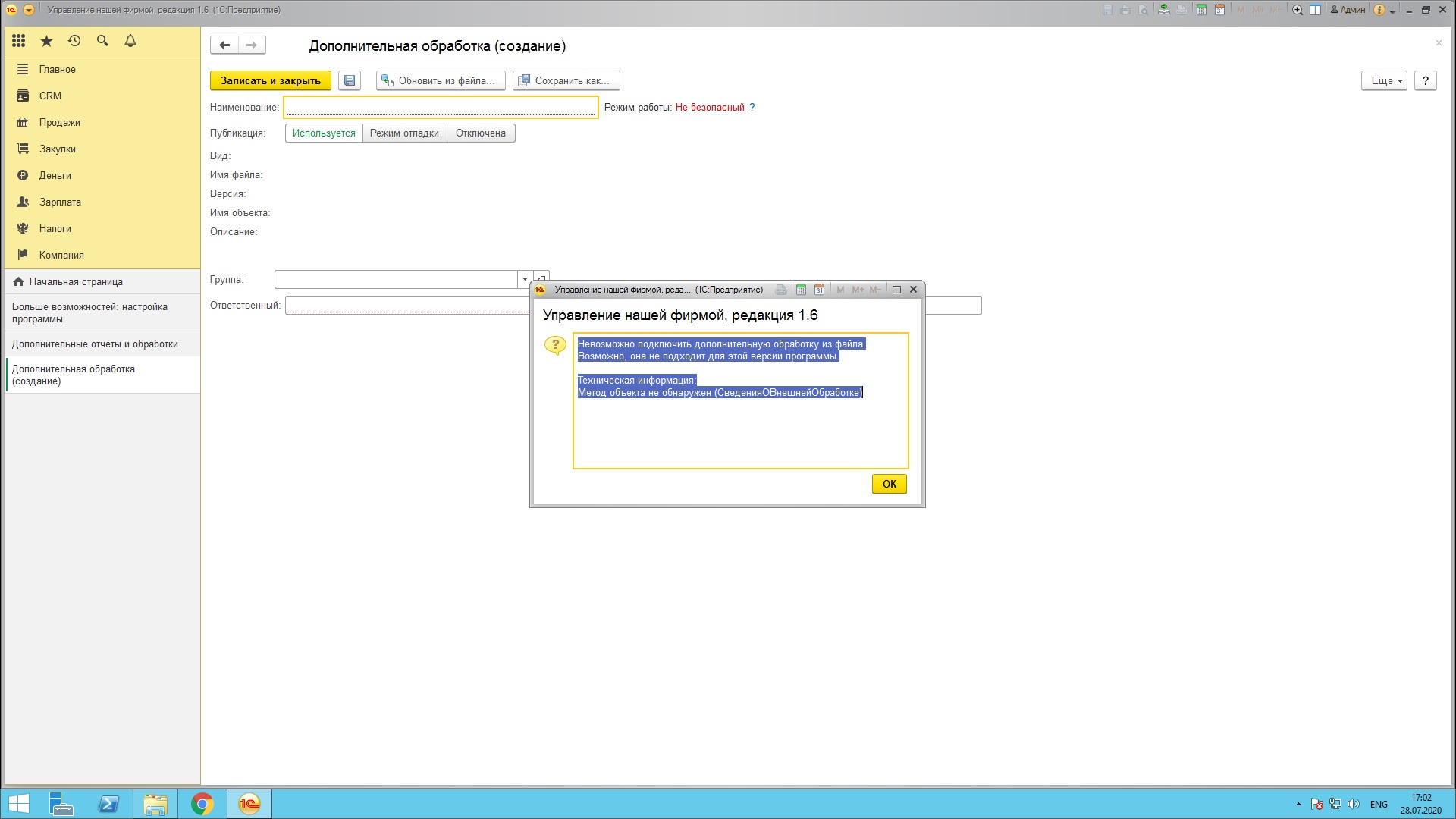Click the help question mark button

(1426, 80)
